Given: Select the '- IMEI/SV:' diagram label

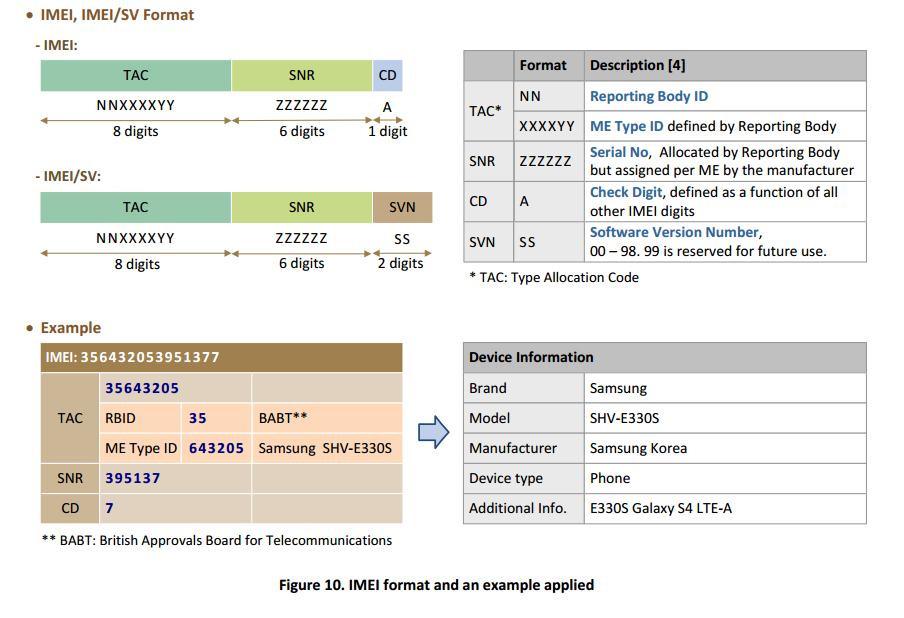Looking at the screenshot, I should click(68, 176).
